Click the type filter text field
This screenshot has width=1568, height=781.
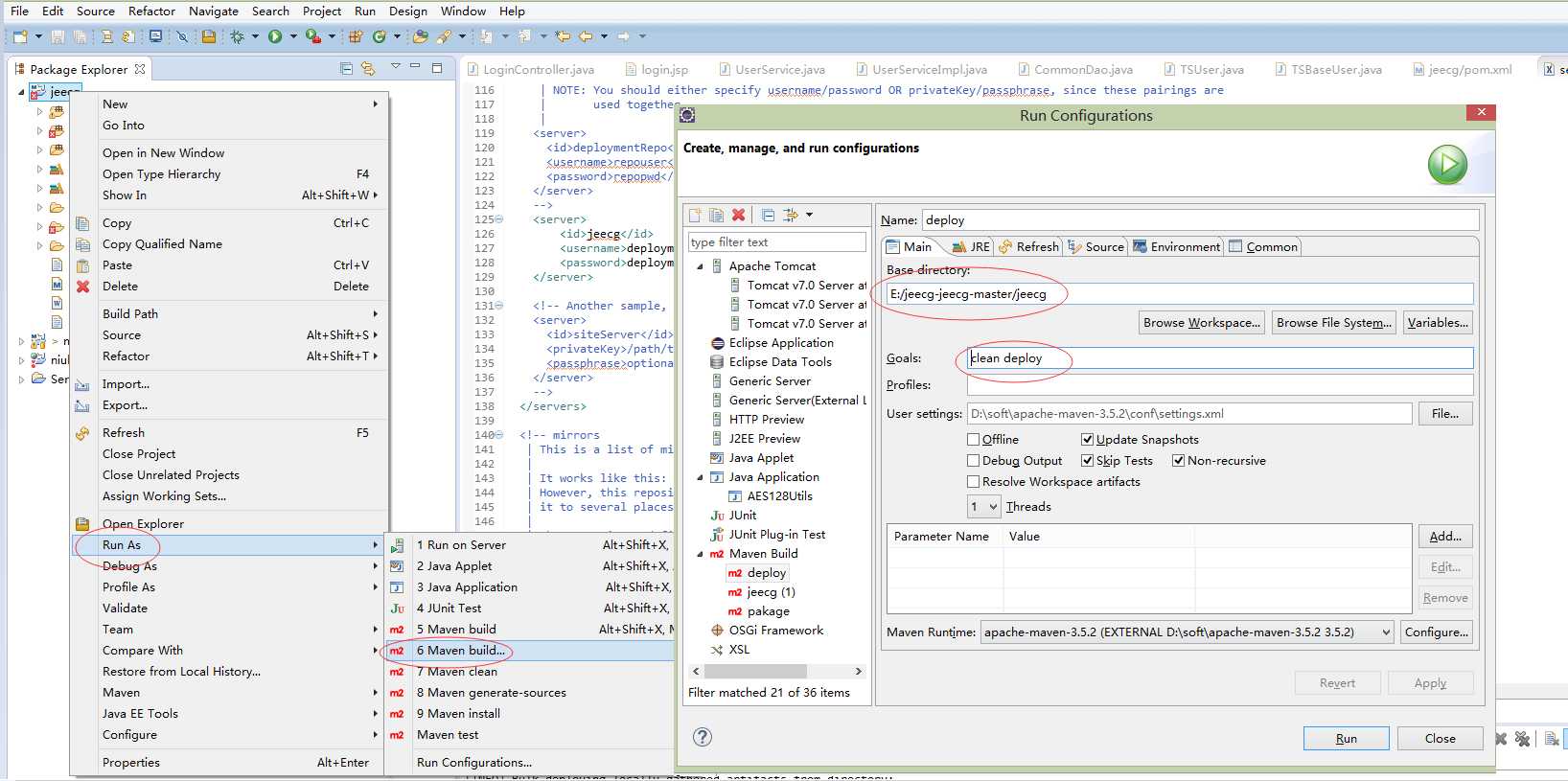coord(776,242)
